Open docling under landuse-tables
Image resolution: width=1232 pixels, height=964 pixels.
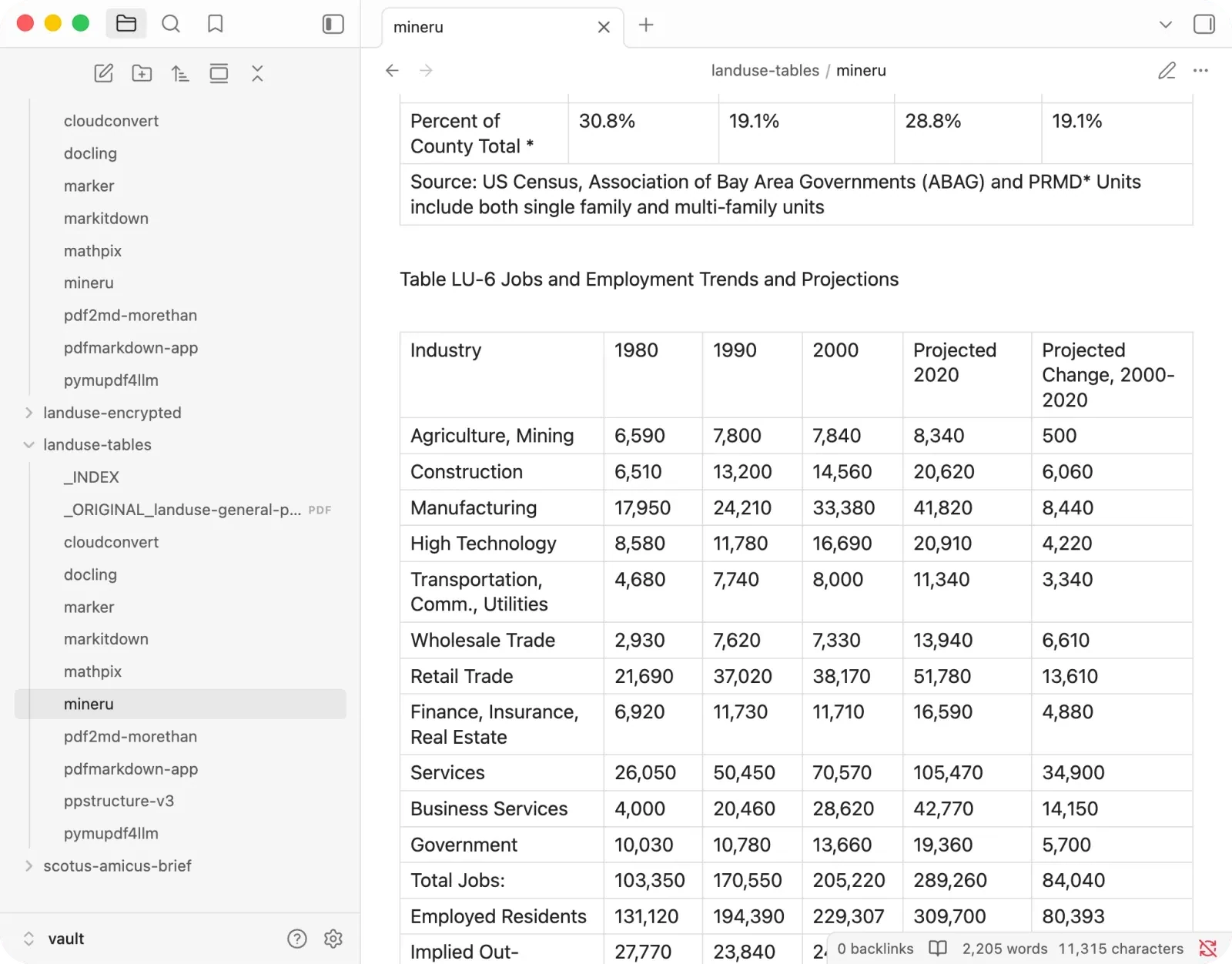click(90, 574)
